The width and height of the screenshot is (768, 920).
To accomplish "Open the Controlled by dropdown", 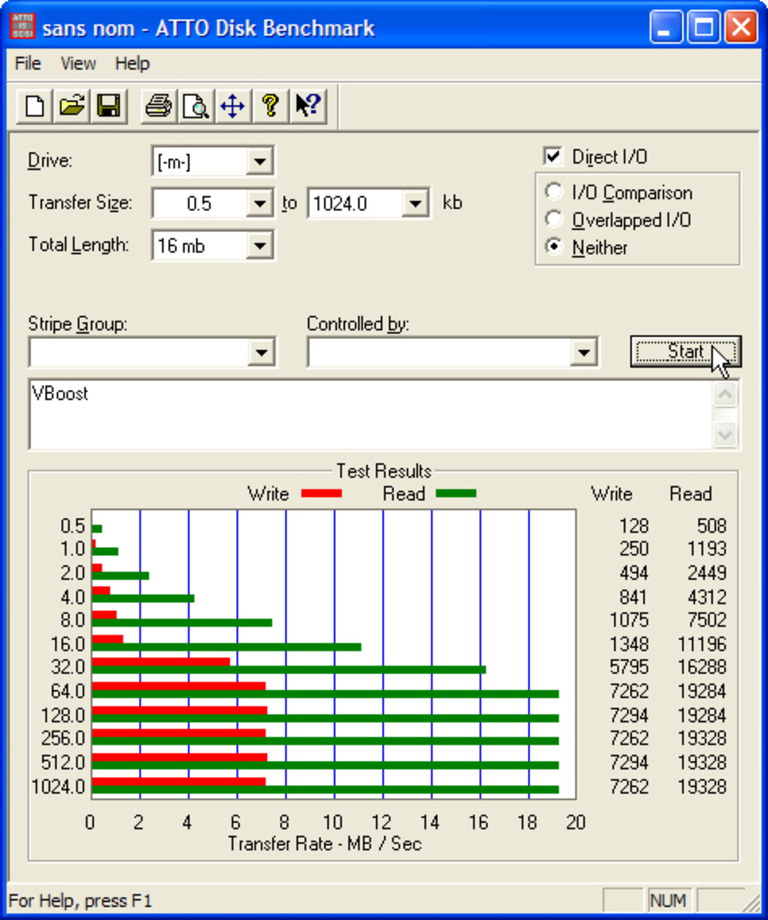I will click(584, 353).
